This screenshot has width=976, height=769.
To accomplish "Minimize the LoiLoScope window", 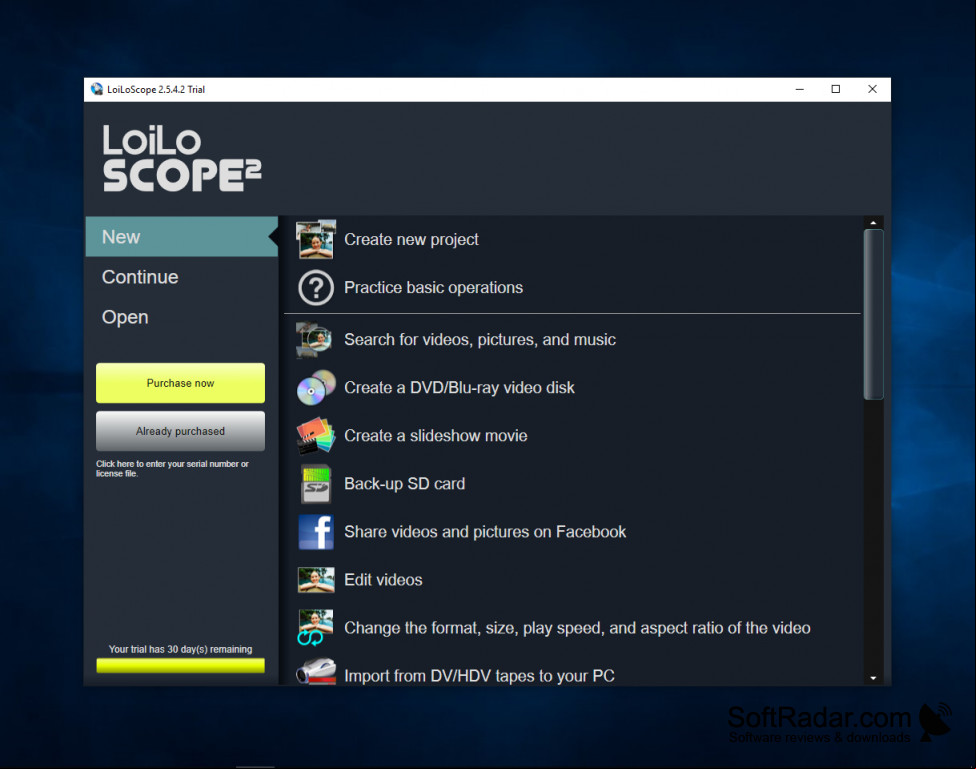I will click(x=800, y=89).
